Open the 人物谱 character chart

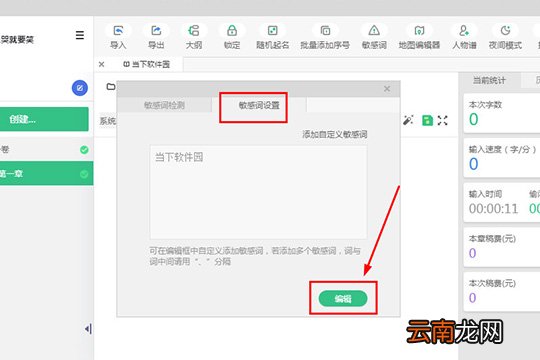pos(464,37)
